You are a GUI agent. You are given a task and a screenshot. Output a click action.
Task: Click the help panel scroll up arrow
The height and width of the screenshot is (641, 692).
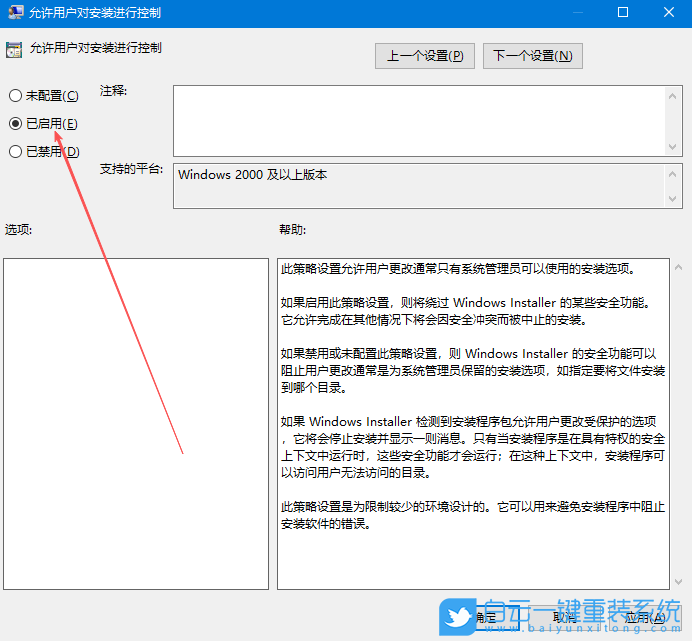[x=678, y=267]
